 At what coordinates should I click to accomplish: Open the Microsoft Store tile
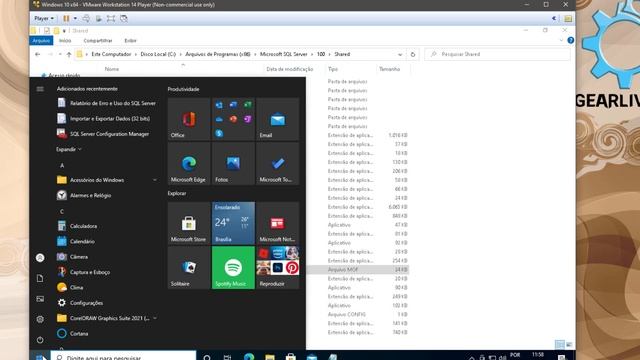[x=189, y=223]
